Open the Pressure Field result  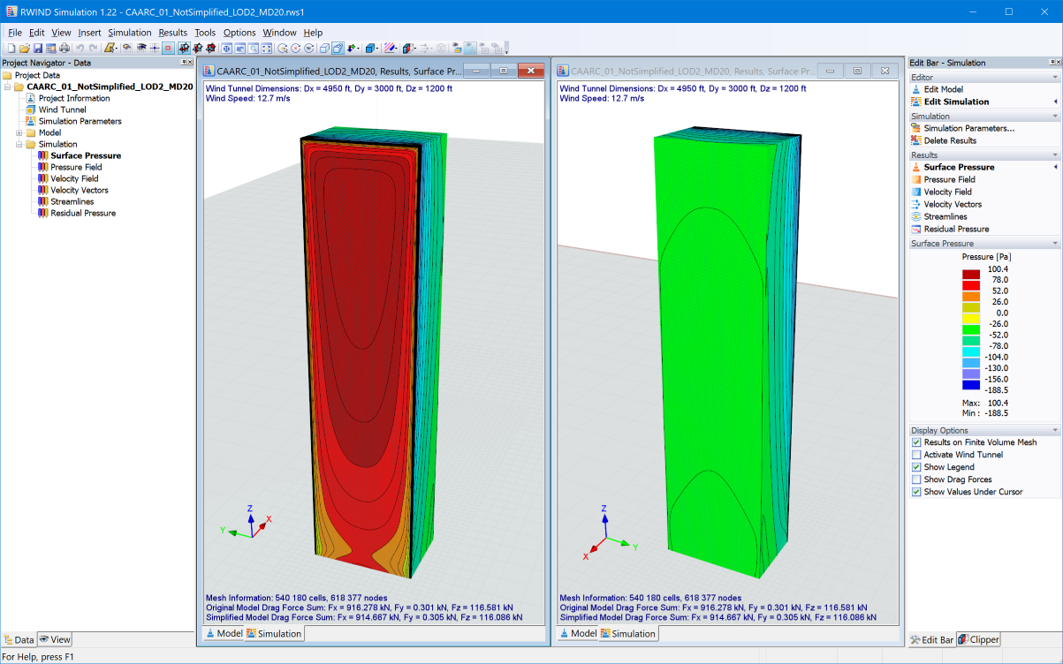(960, 179)
